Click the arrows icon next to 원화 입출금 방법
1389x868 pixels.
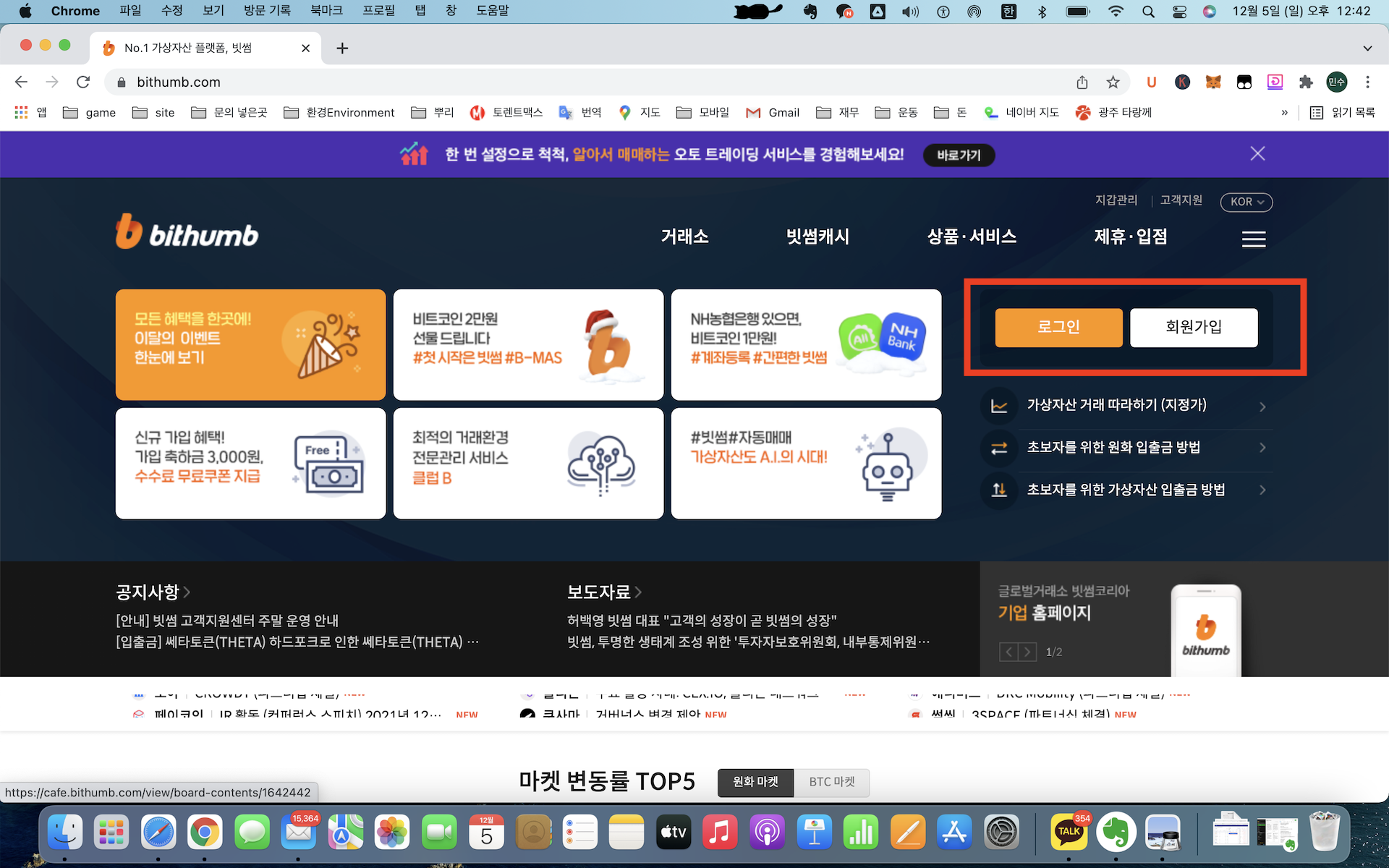[999, 448]
